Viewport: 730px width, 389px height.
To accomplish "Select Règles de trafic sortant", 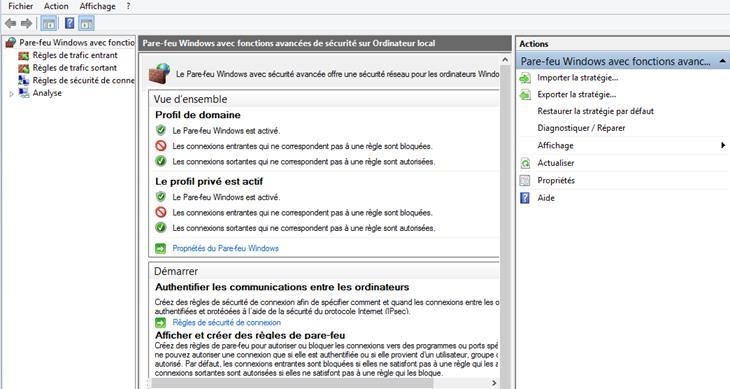I will [x=74, y=68].
